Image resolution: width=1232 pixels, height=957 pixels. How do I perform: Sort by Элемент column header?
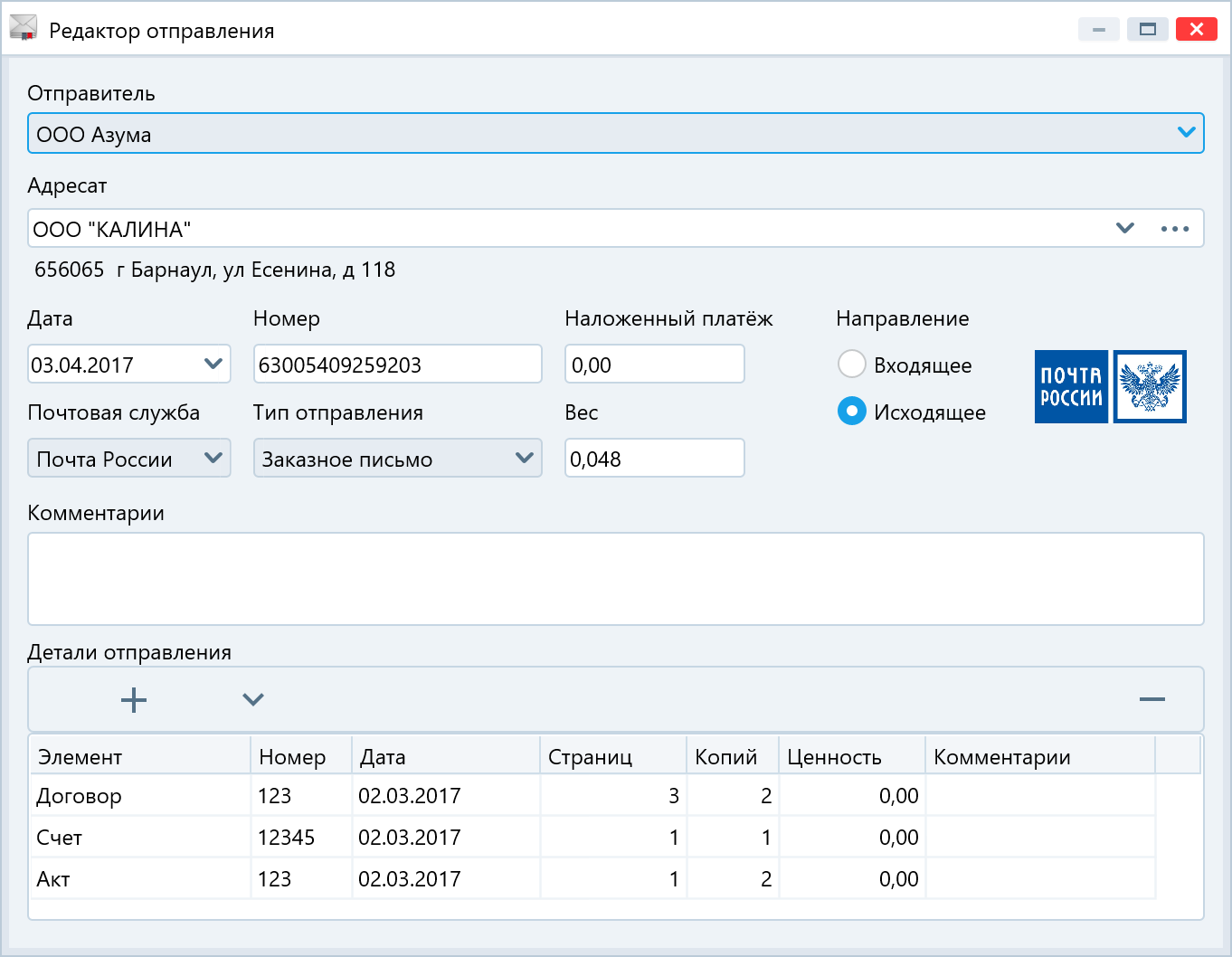pos(140,756)
